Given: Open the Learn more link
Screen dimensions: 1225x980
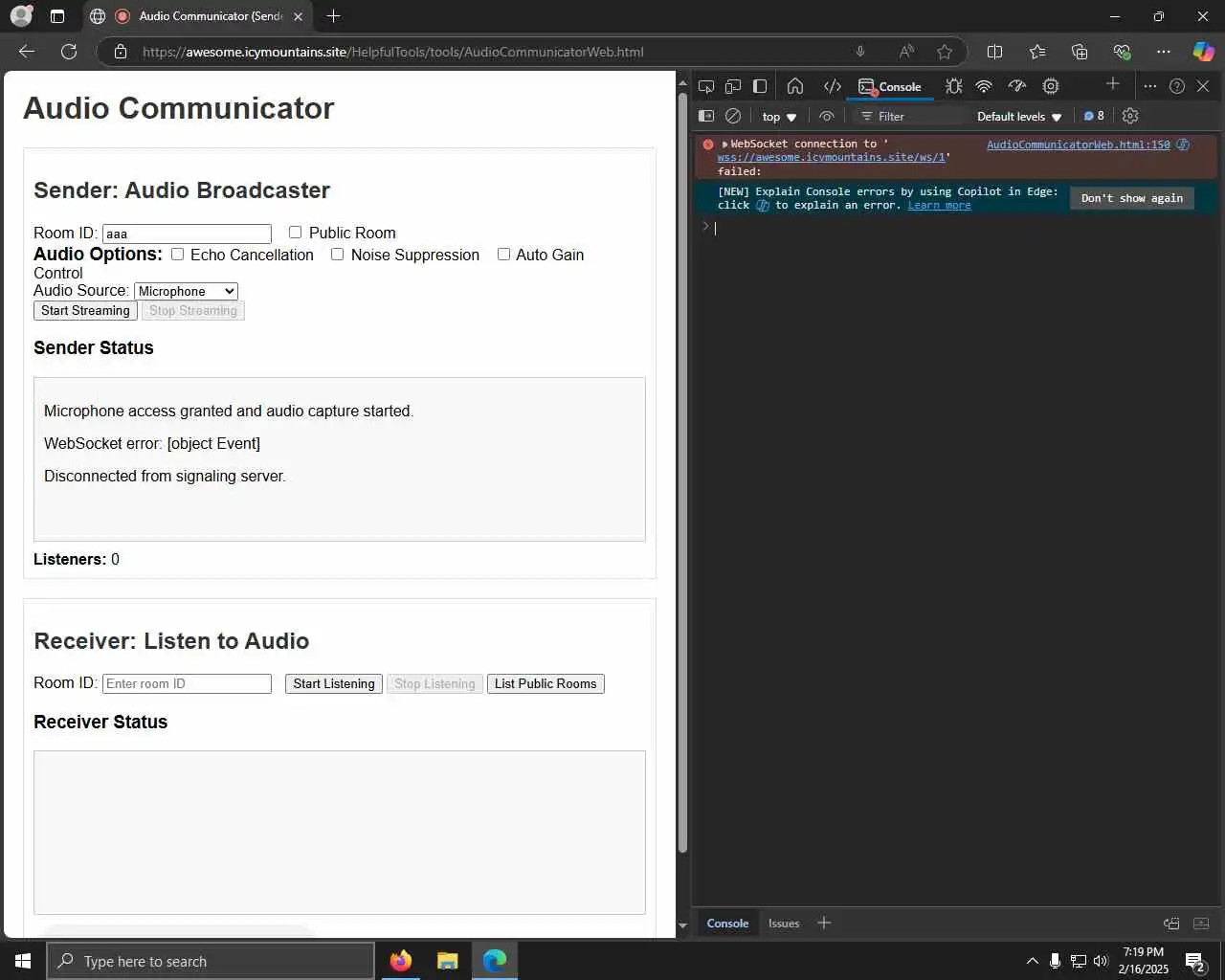Looking at the screenshot, I should (x=939, y=206).
